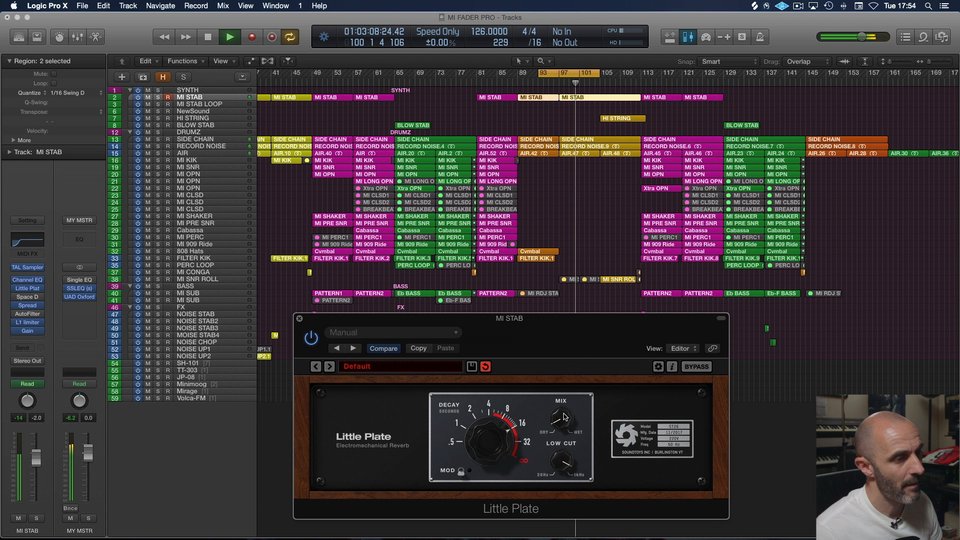
Task: Click the duplicate track icon
Action: click(143, 77)
